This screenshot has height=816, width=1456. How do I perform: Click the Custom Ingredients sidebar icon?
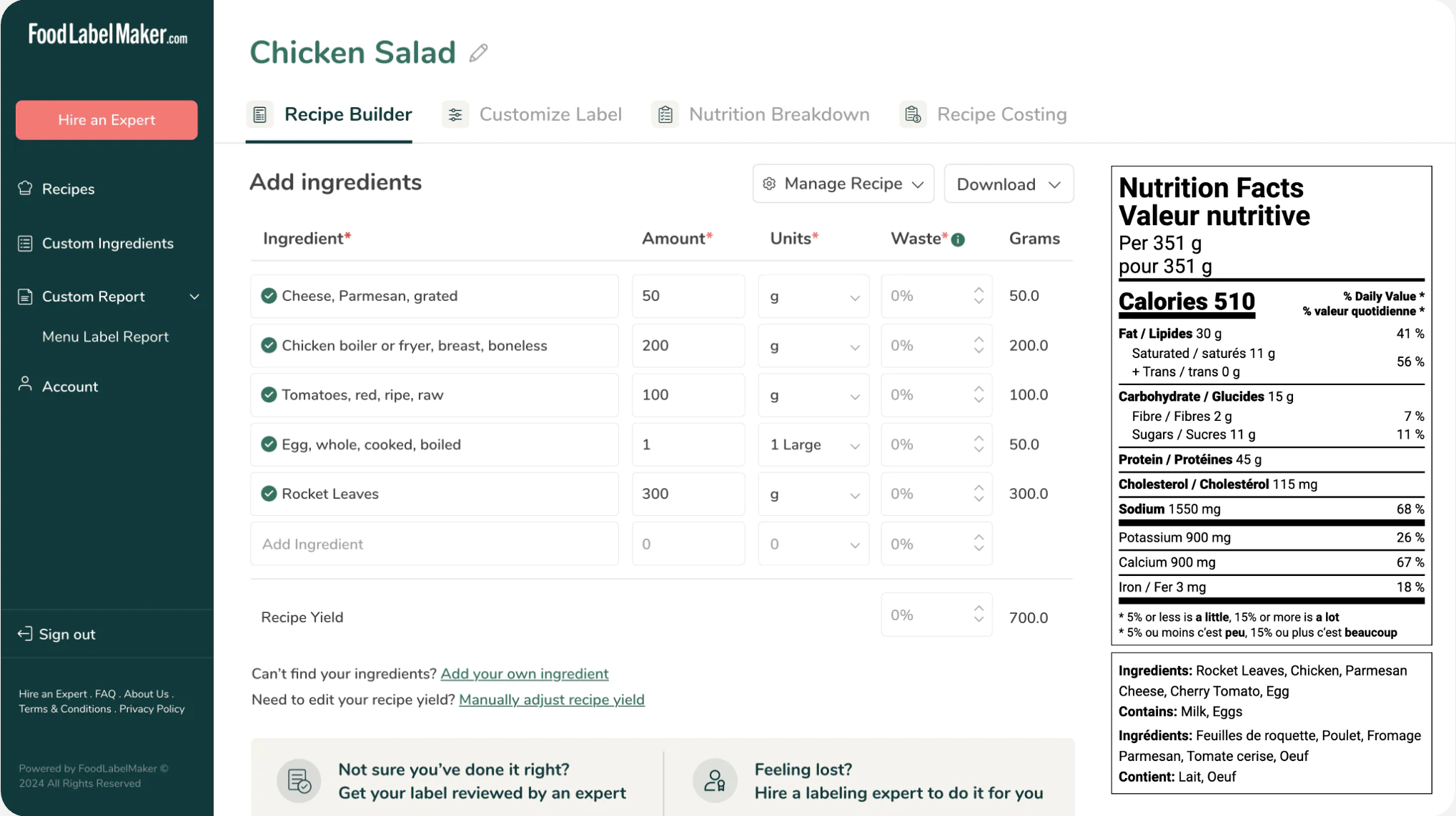coord(25,243)
